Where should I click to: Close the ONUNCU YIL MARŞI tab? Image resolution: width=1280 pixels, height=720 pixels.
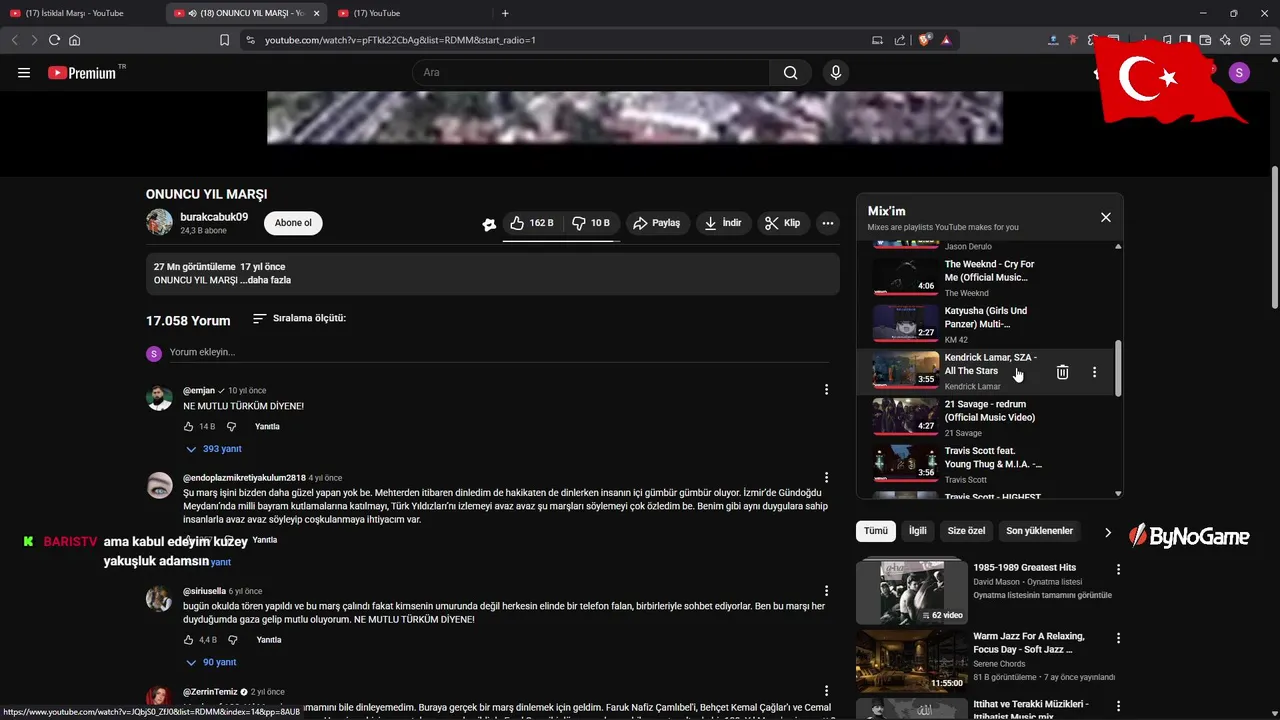[x=317, y=13]
